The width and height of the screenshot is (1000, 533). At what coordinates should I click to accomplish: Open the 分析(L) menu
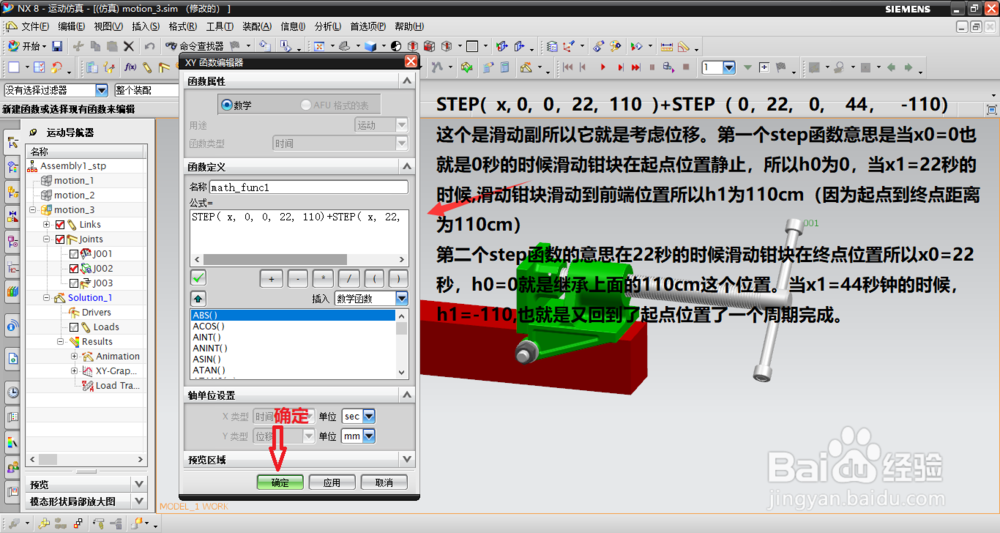(327, 26)
